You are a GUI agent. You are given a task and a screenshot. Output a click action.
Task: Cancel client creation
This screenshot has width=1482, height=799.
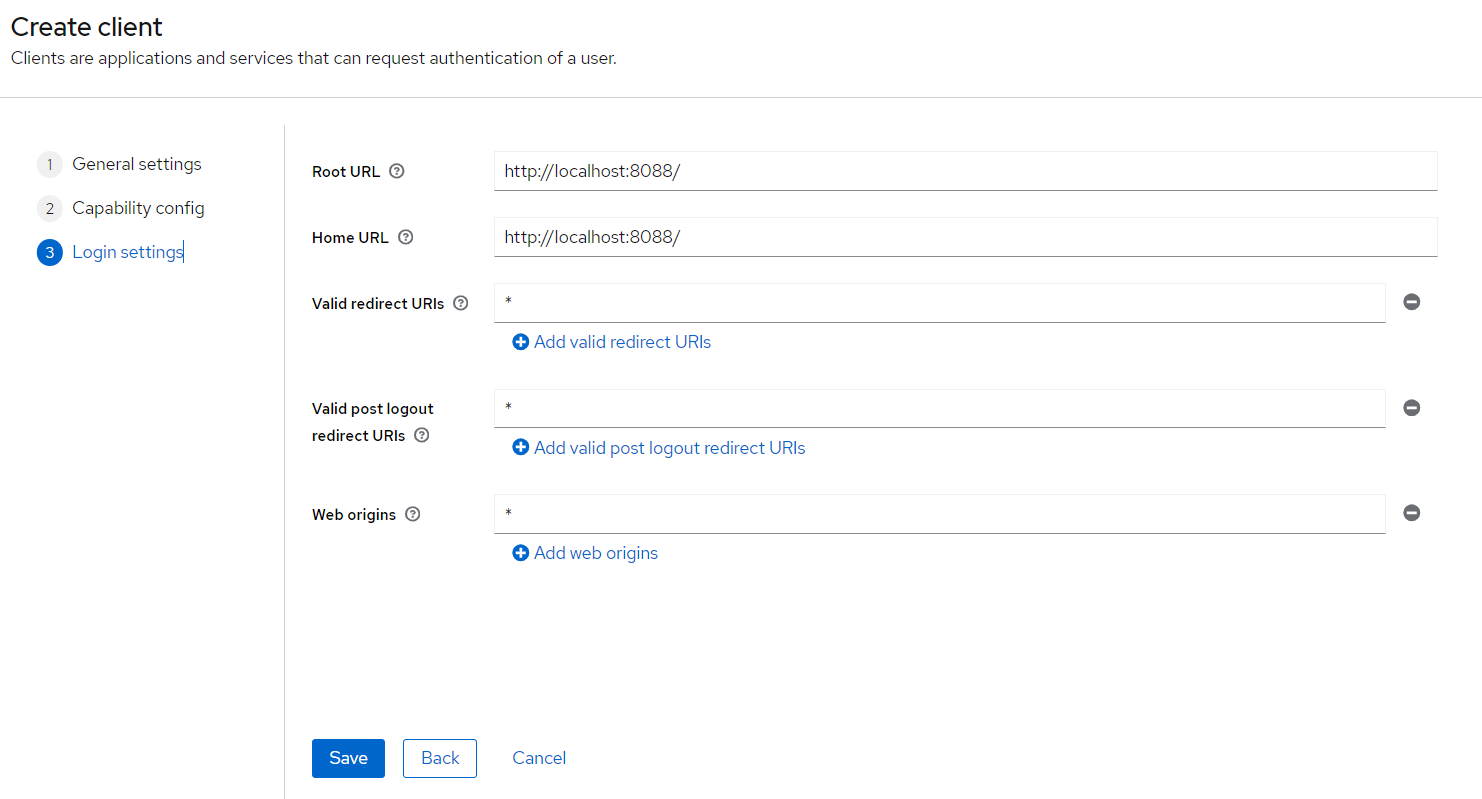pyautogui.click(x=539, y=758)
